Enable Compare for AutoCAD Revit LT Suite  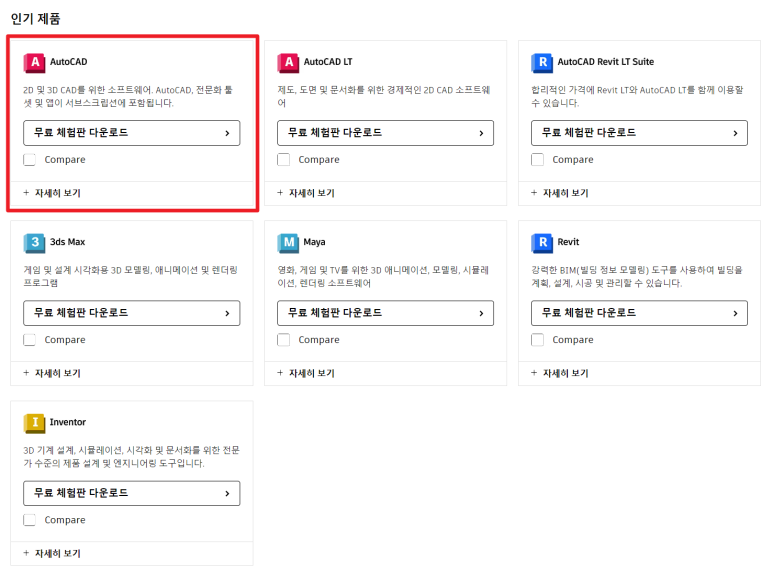(x=537, y=160)
